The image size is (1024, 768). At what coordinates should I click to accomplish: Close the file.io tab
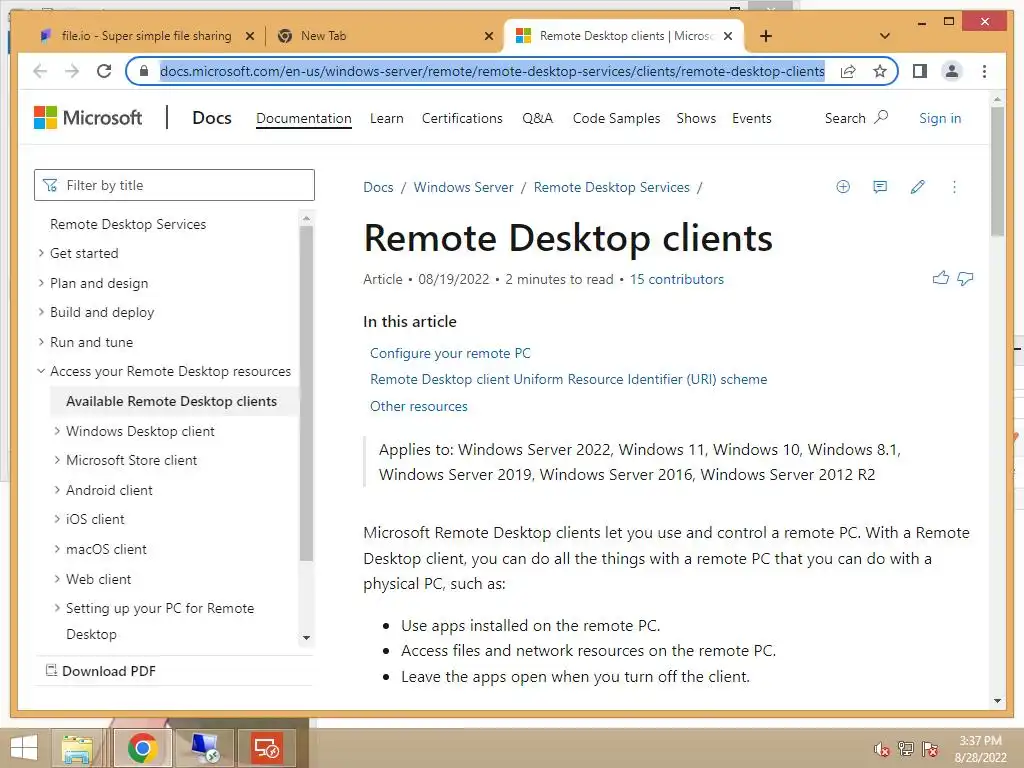[x=249, y=36]
